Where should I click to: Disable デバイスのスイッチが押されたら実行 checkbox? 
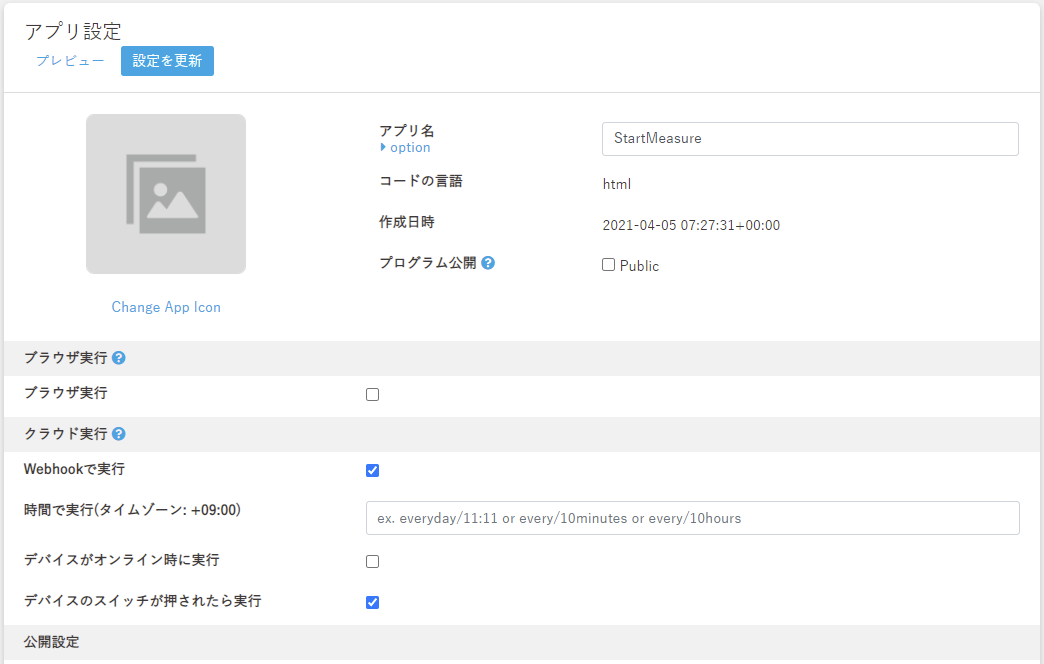[x=372, y=603]
